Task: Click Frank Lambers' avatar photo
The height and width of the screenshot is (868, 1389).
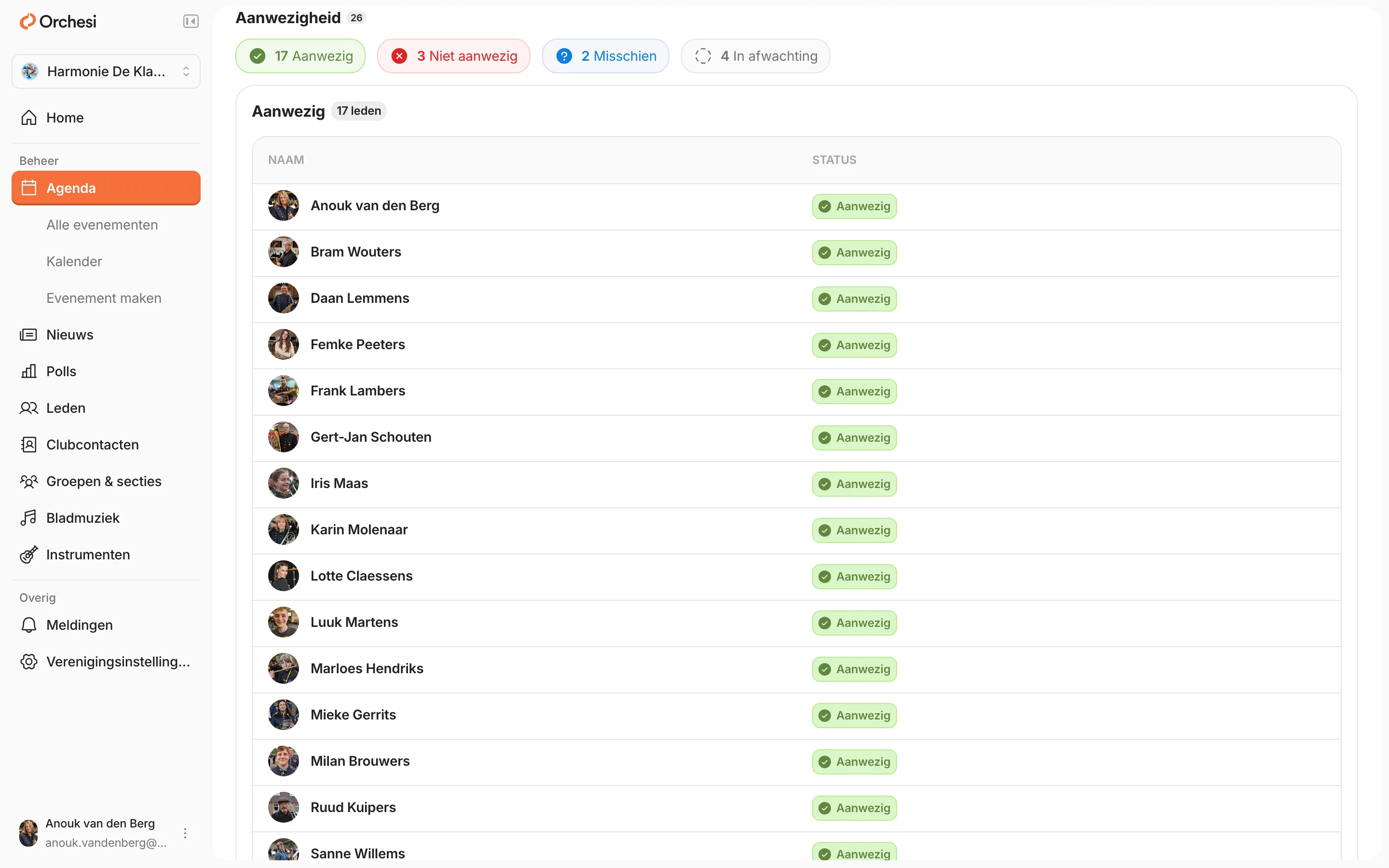Action: point(284,391)
